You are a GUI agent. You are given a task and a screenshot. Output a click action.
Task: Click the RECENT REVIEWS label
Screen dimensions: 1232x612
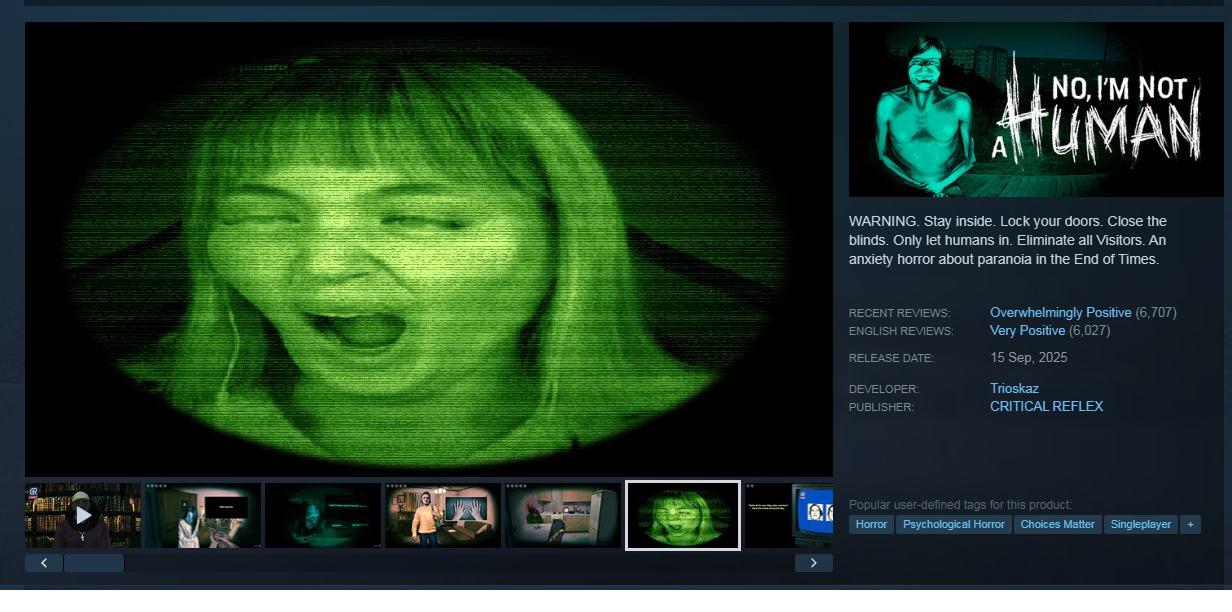click(899, 313)
